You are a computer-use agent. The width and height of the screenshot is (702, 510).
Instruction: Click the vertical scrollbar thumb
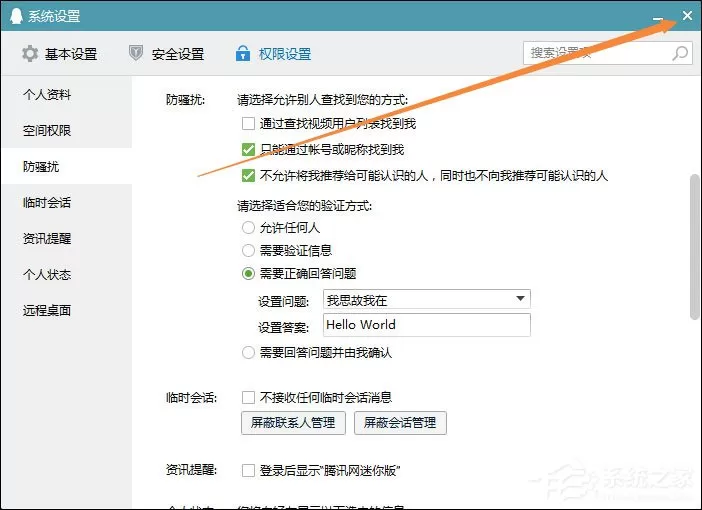pyautogui.click(x=694, y=246)
